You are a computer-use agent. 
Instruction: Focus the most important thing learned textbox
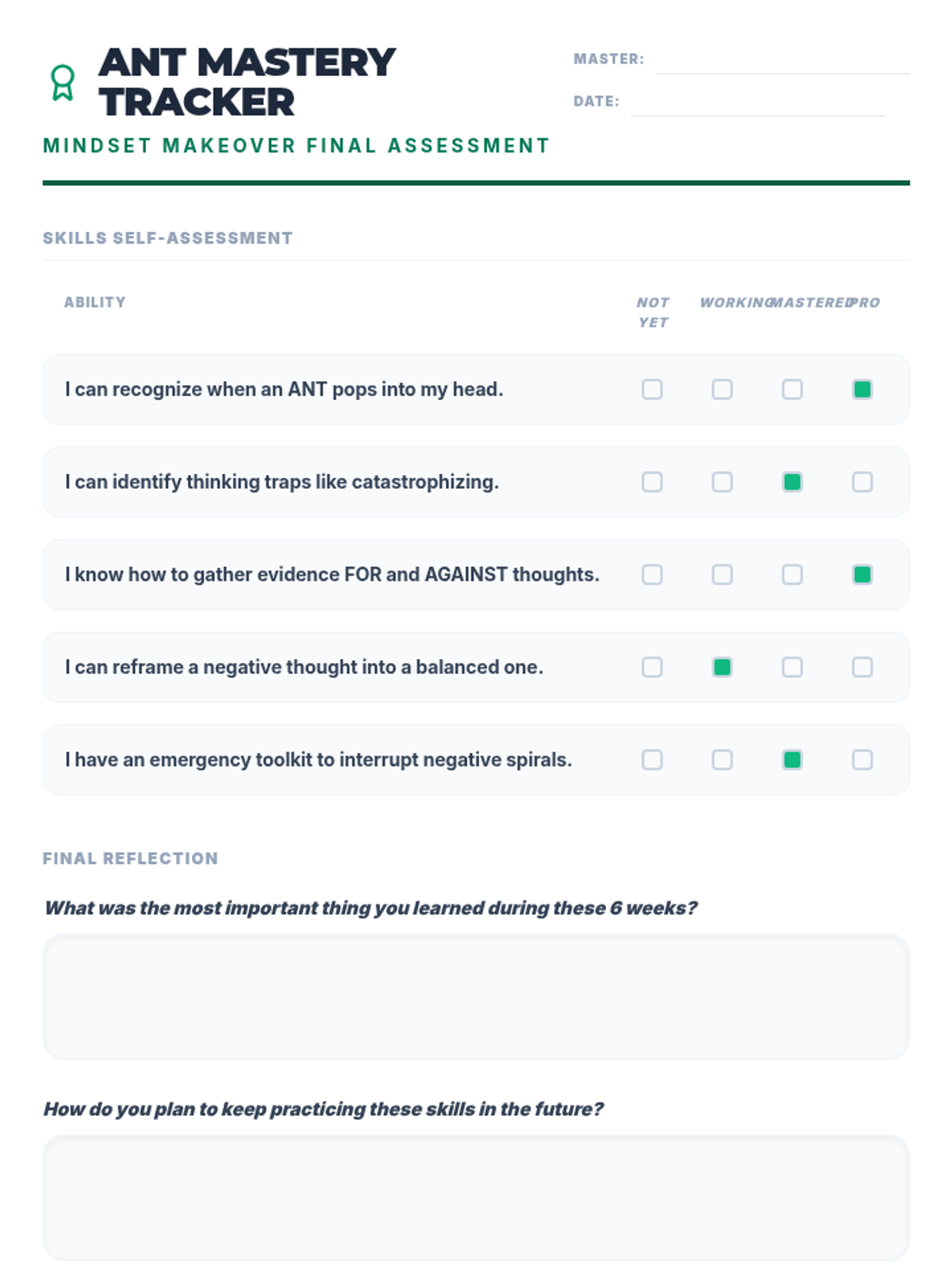click(476, 996)
